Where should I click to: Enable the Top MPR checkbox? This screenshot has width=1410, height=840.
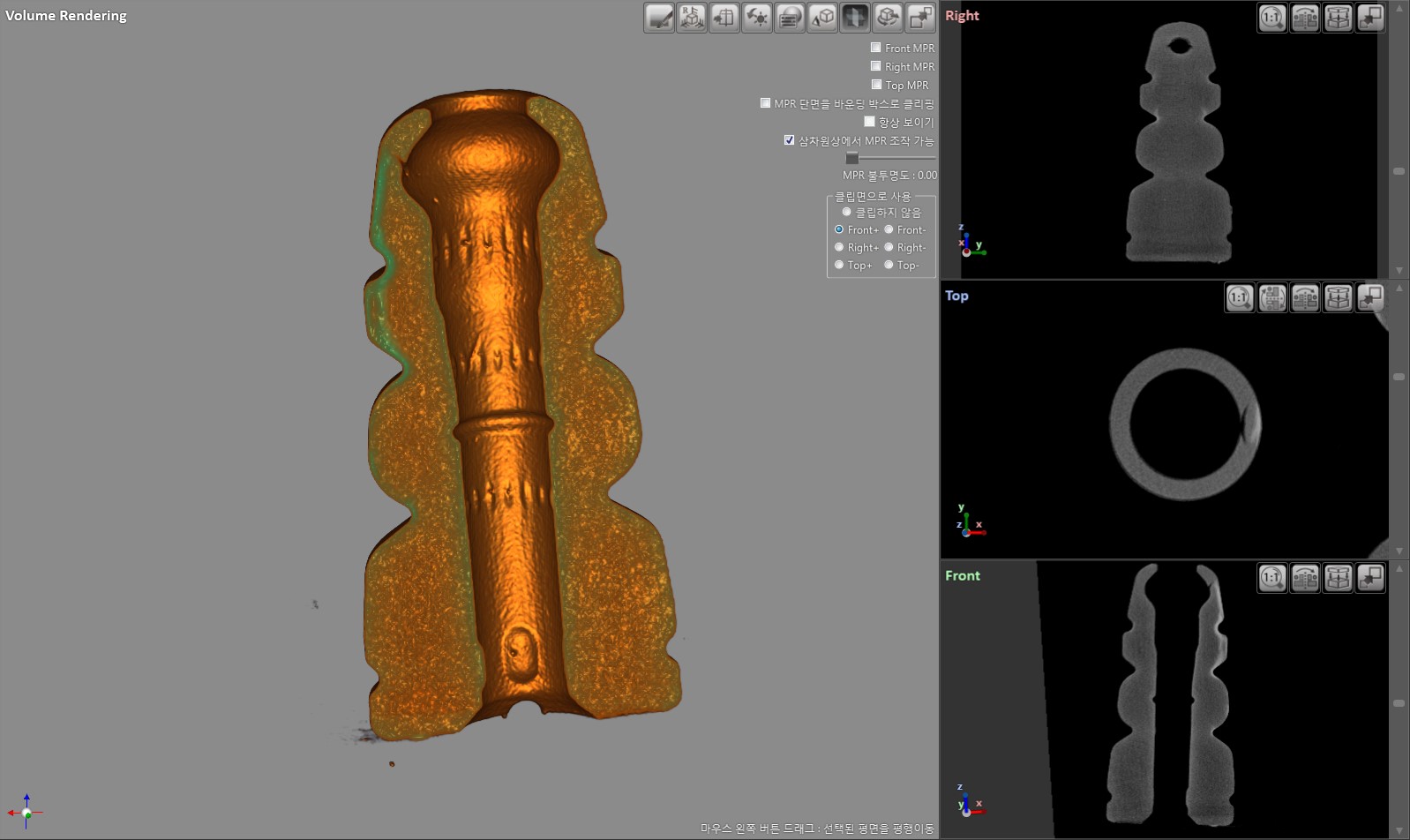point(876,85)
